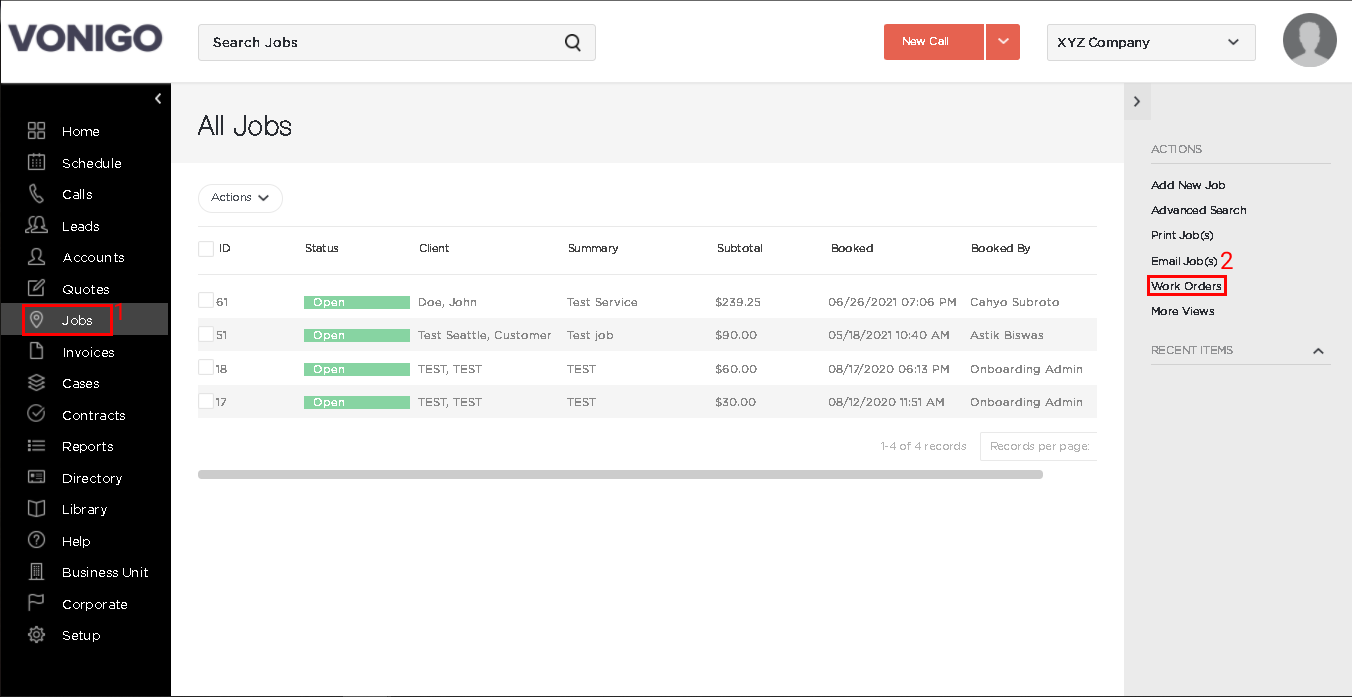Click the magnifier icon in Search Jobs
Image resolution: width=1352 pixels, height=697 pixels.
[x=572, y=42]
